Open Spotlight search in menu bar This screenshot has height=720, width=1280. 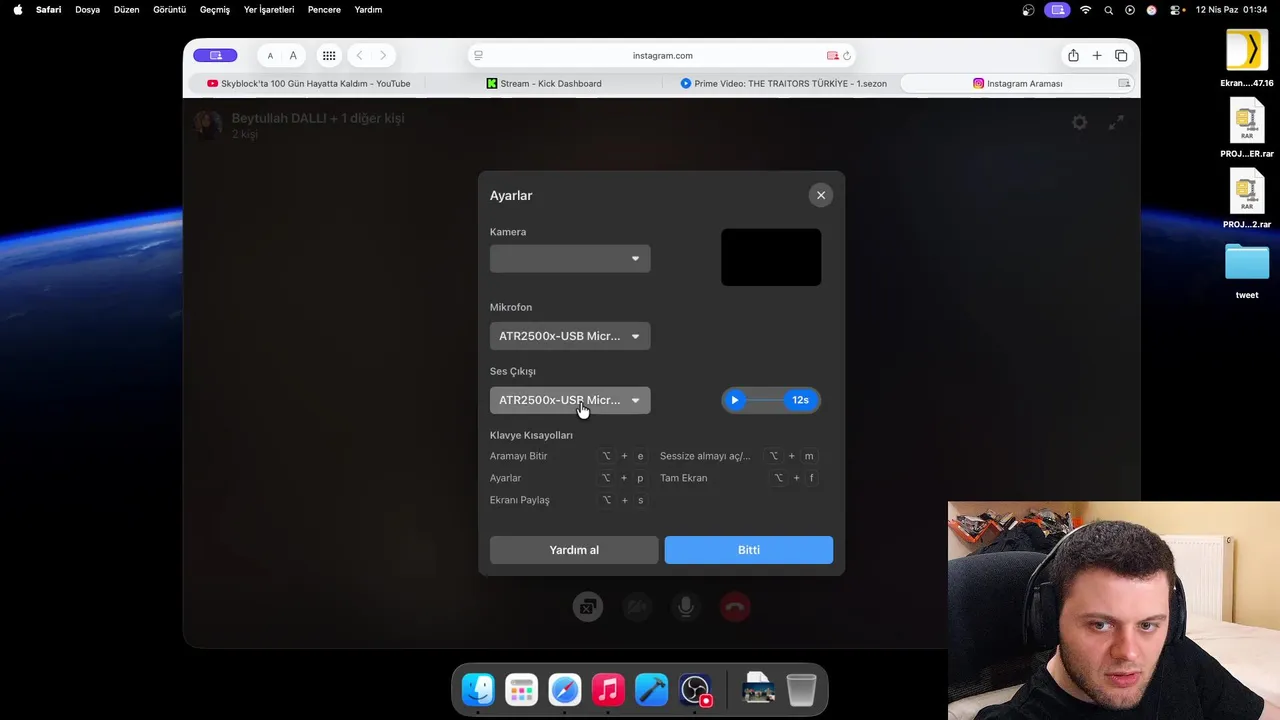pyautogui.click(x=1108, y=10)
